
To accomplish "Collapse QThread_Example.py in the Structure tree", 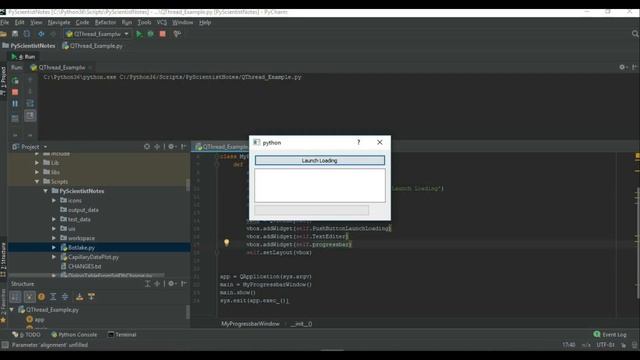I will coord(11,310).
